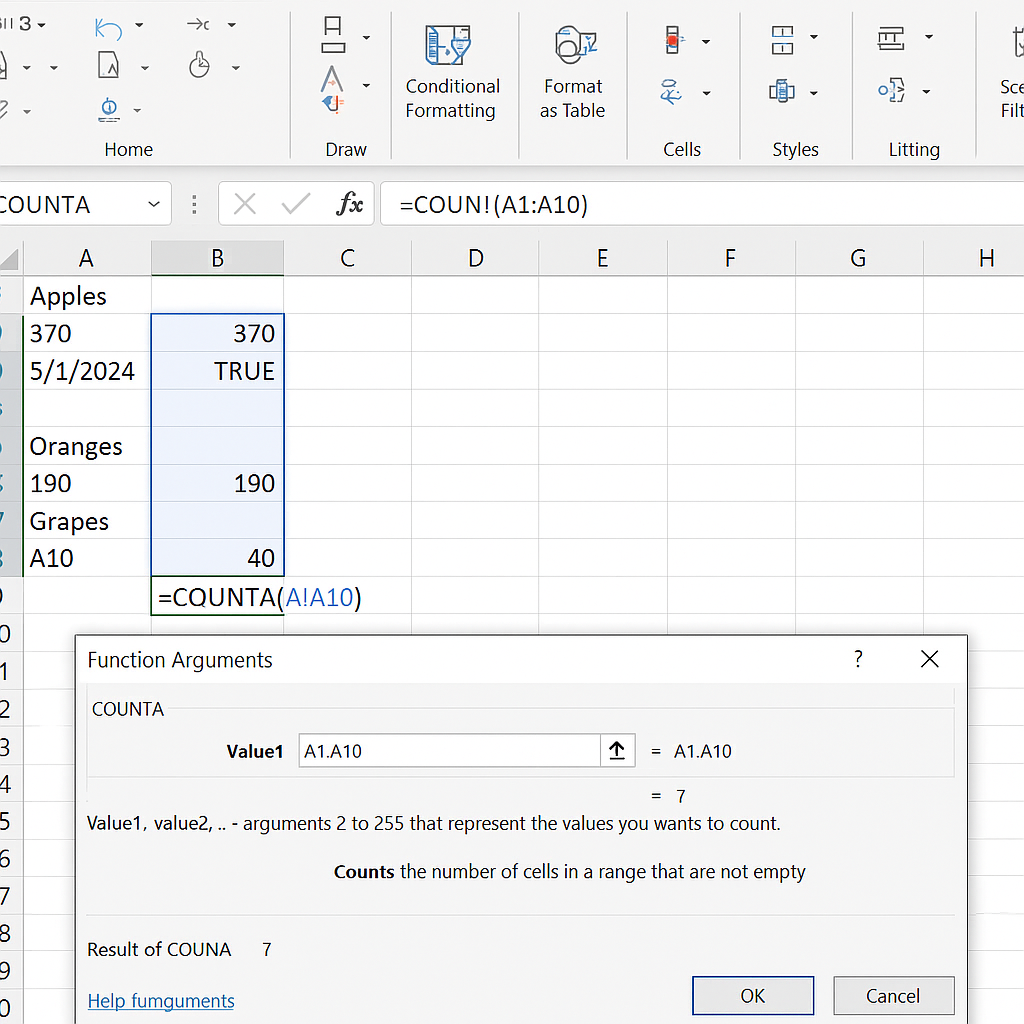Click cell with =CQUNTA formula
This screenshot has width=1024, height=1024.
tap(217, 596)
